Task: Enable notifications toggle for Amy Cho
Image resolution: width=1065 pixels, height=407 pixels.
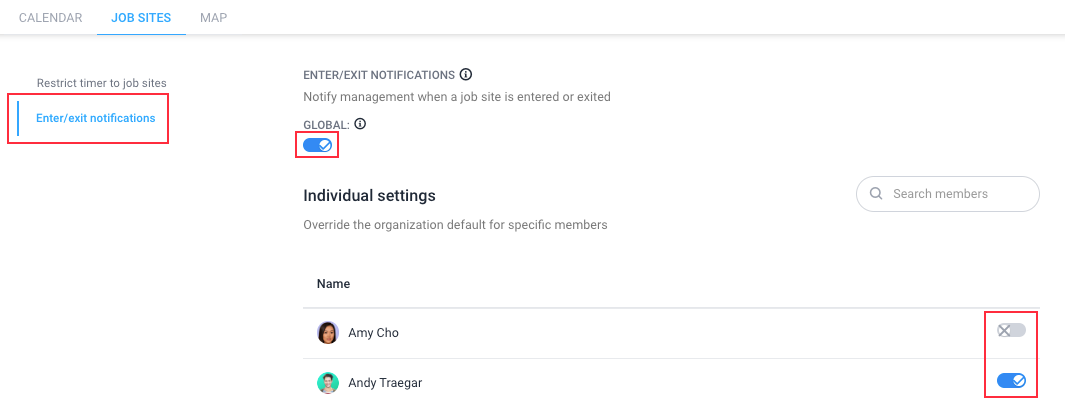Action: pos(1011,330)
